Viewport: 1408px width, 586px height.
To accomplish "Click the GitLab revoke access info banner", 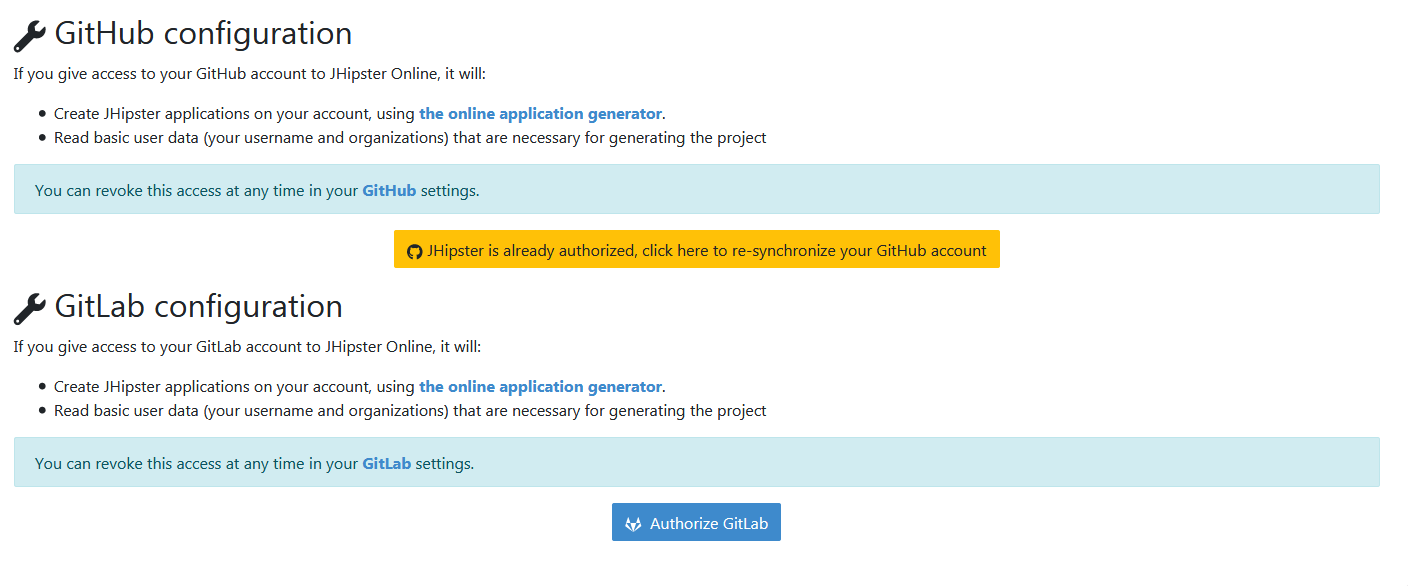I will tap(697, 462).
